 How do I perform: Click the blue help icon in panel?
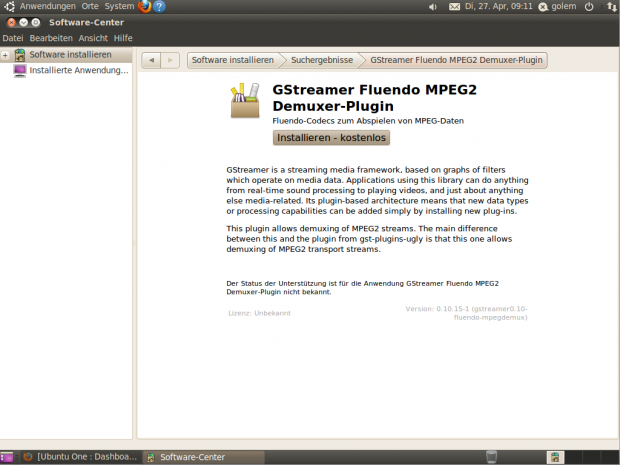[160, 6]
